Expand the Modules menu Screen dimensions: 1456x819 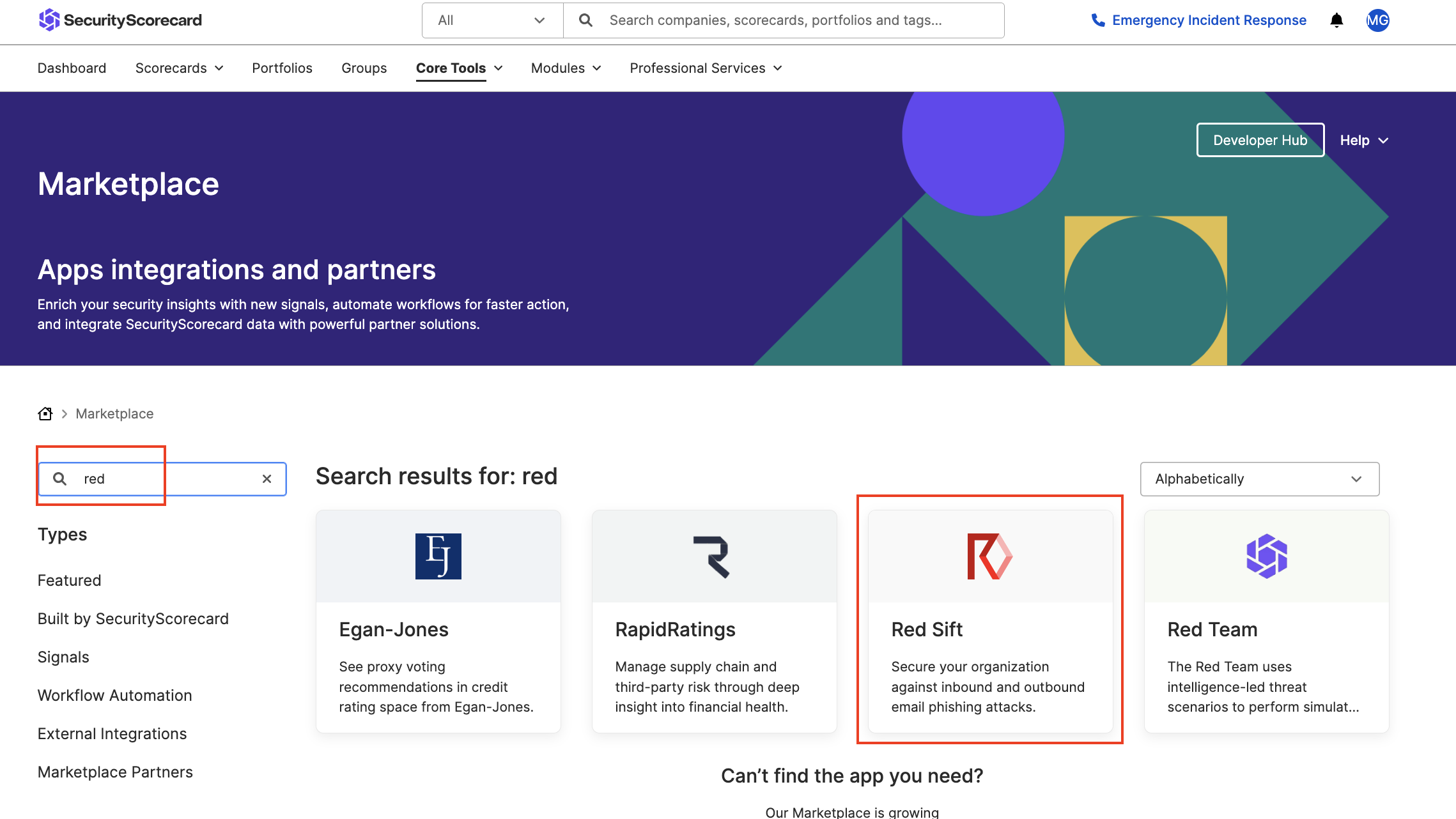[566, 68]
